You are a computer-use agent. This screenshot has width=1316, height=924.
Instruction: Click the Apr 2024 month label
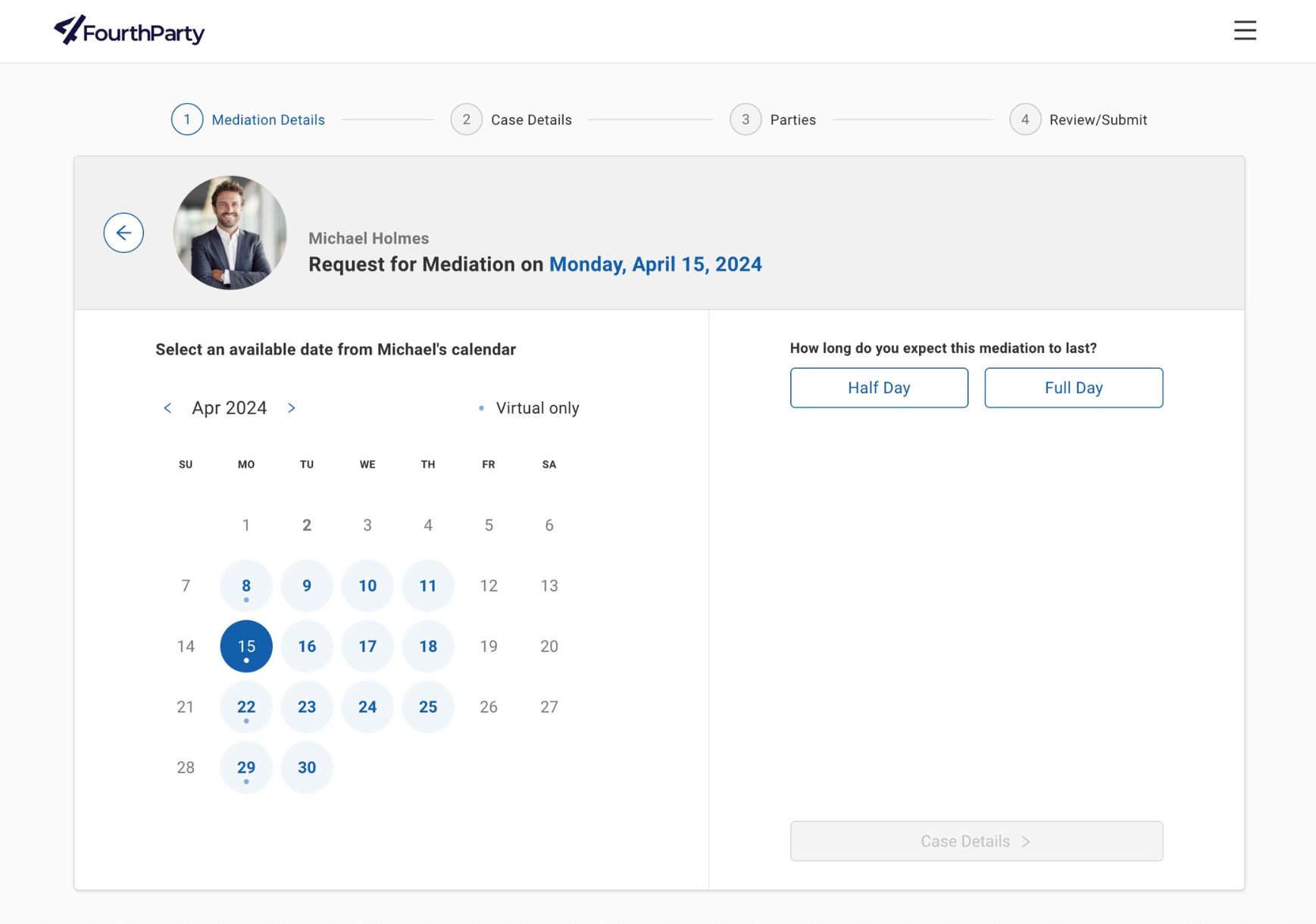tap(229, 407)
